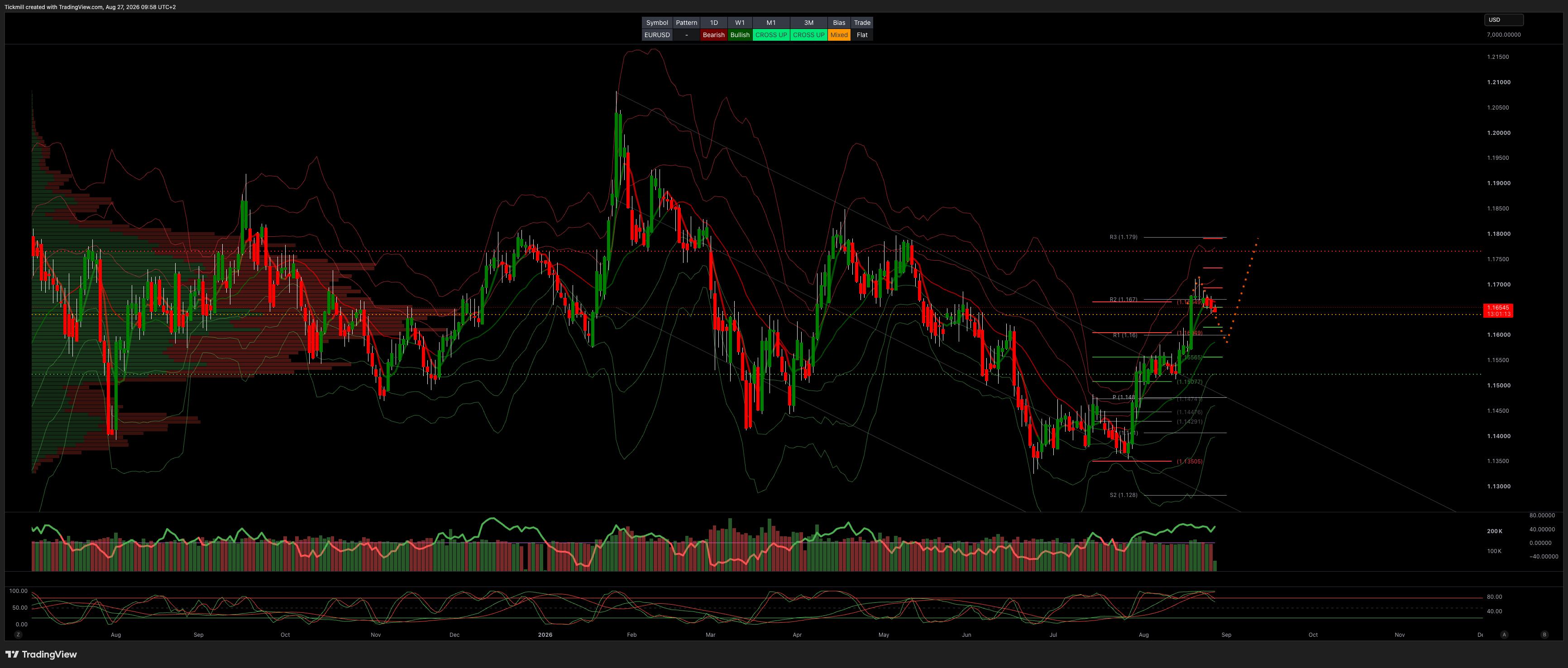Click the Bullish W1 cell

pyautogui.click(x=740, y=35)
